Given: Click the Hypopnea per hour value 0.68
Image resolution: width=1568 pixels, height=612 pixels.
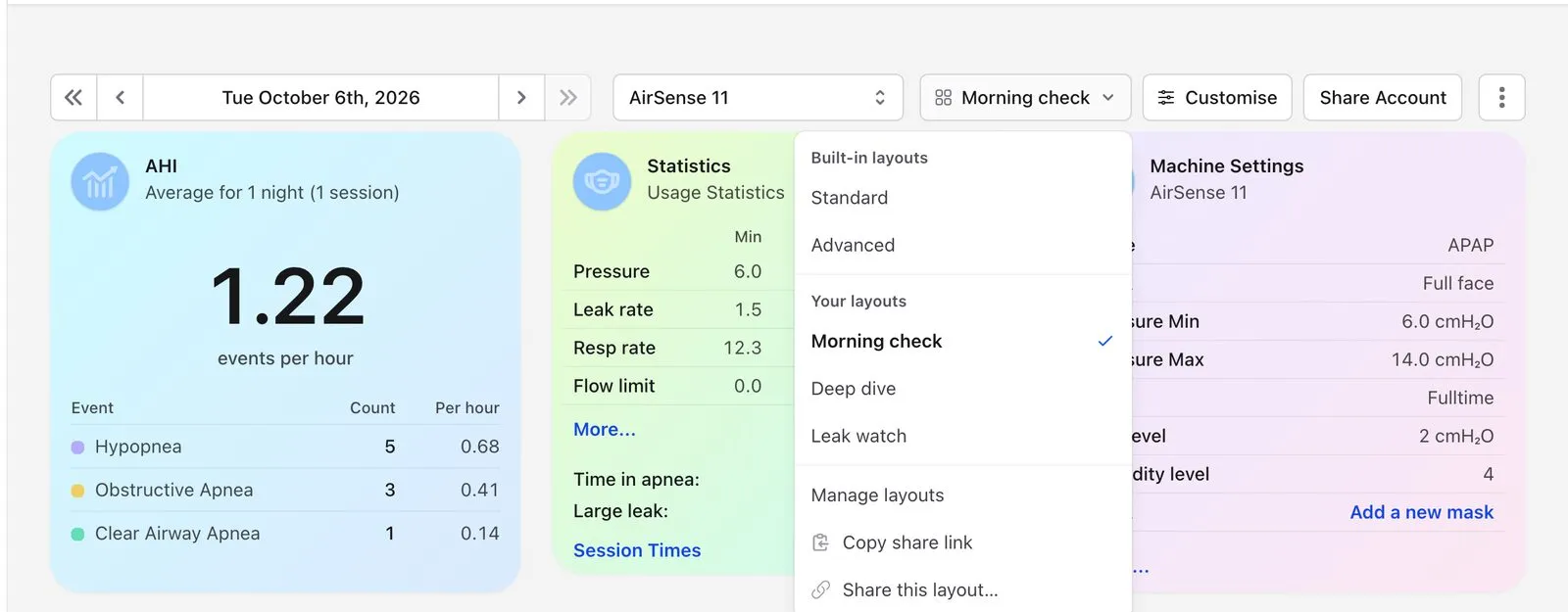Looking at the screenshot, I should pos(480,447).
